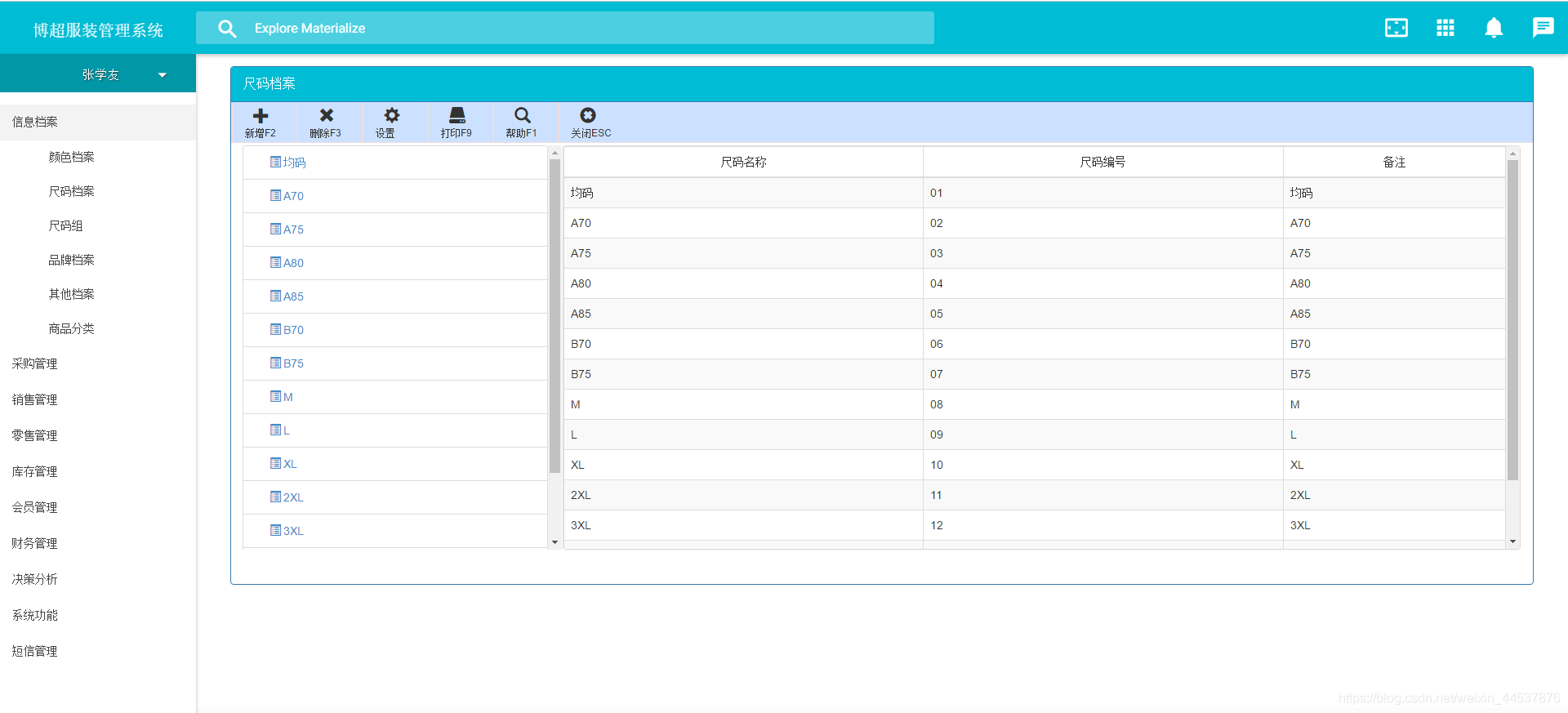1568x713 pixels.
Task: Toggle fullscreen mode icon in header
Action: 1396,28
